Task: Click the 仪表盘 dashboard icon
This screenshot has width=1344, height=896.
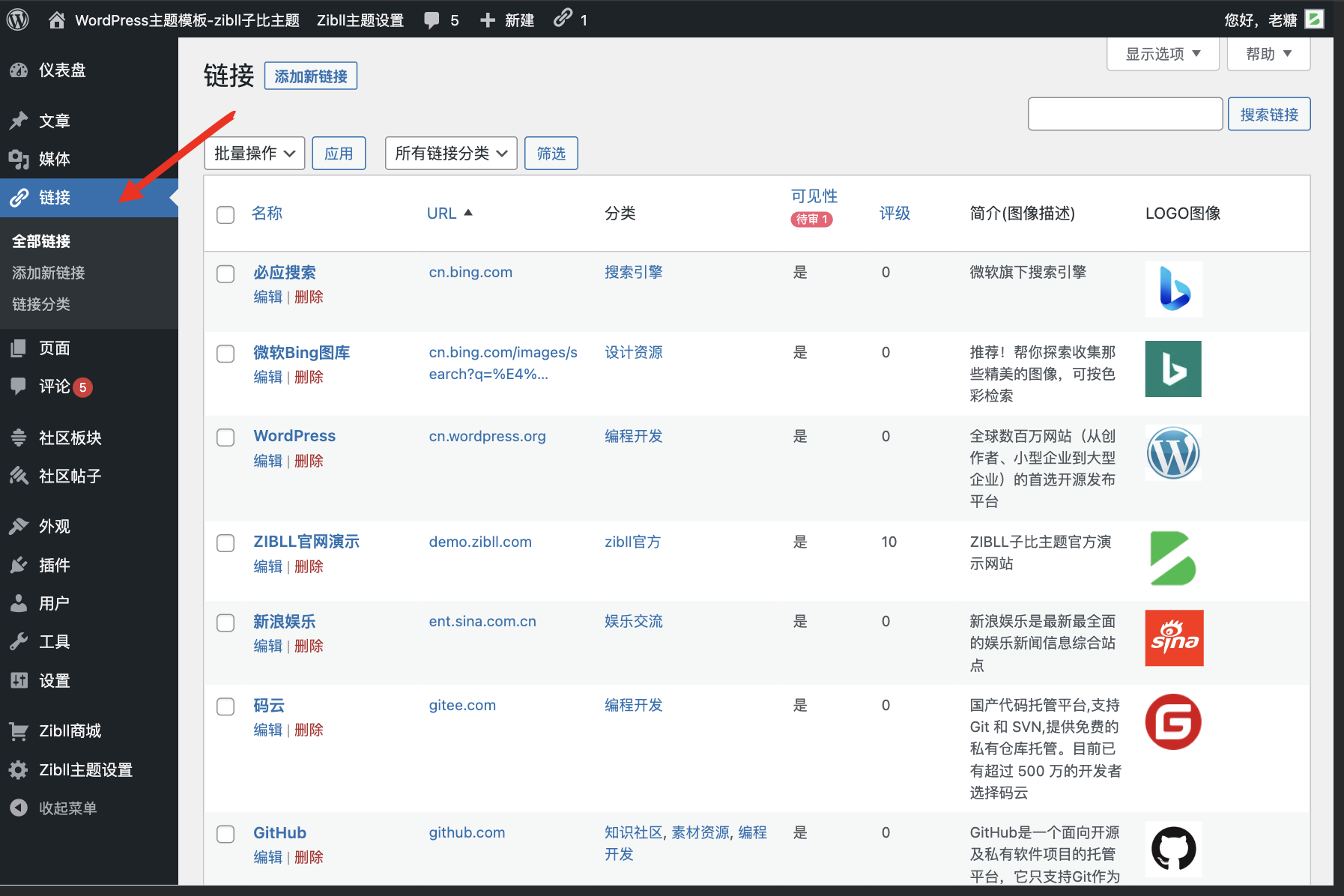Action: [x=19, y=70]
